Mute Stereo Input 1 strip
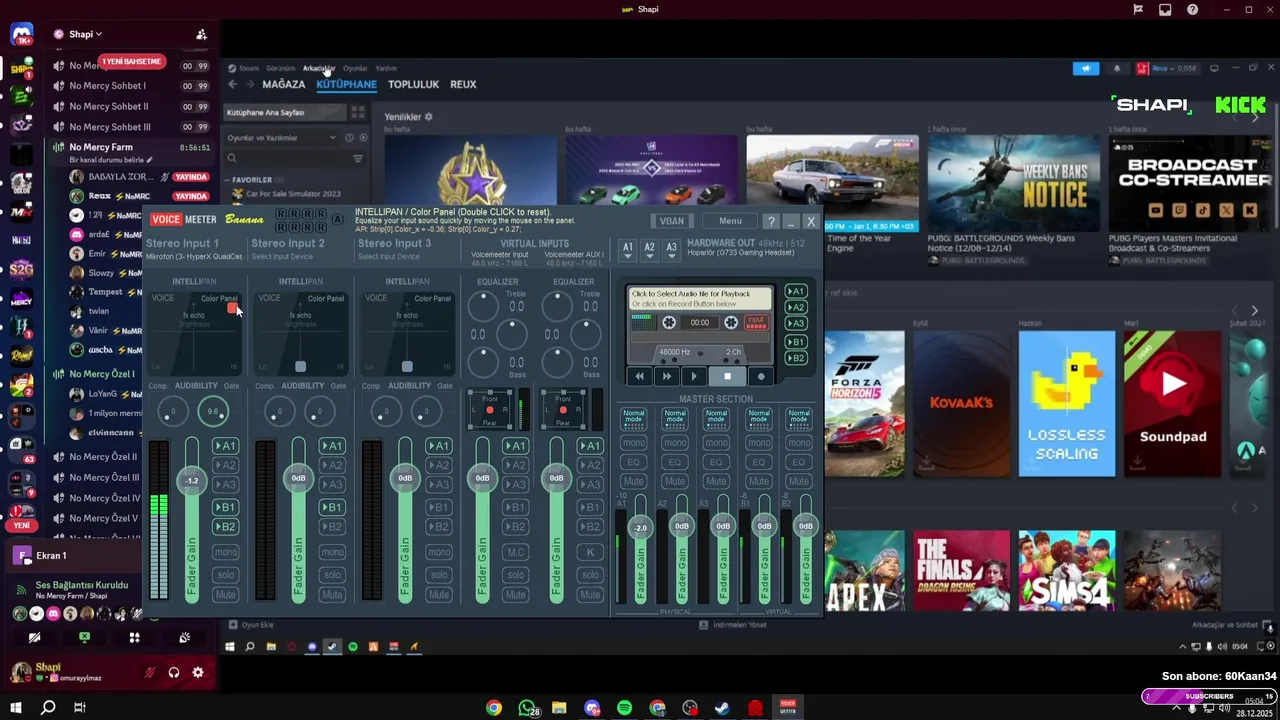 (226, 595)
